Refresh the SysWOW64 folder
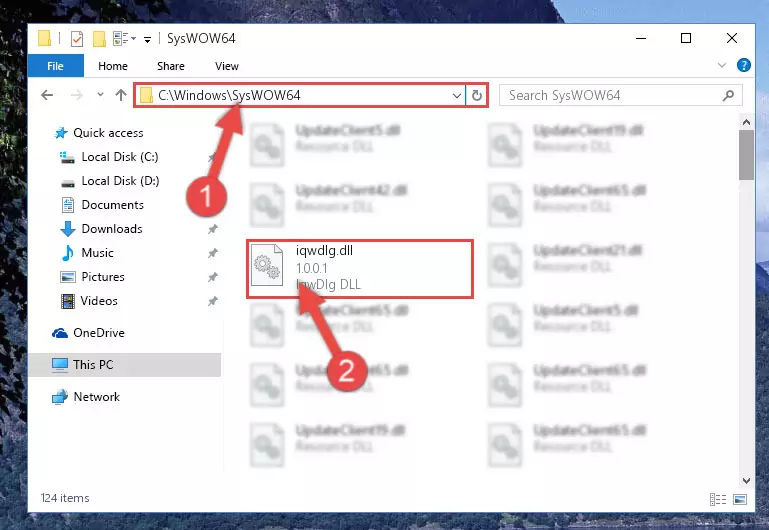 click(x=477, y=95)
